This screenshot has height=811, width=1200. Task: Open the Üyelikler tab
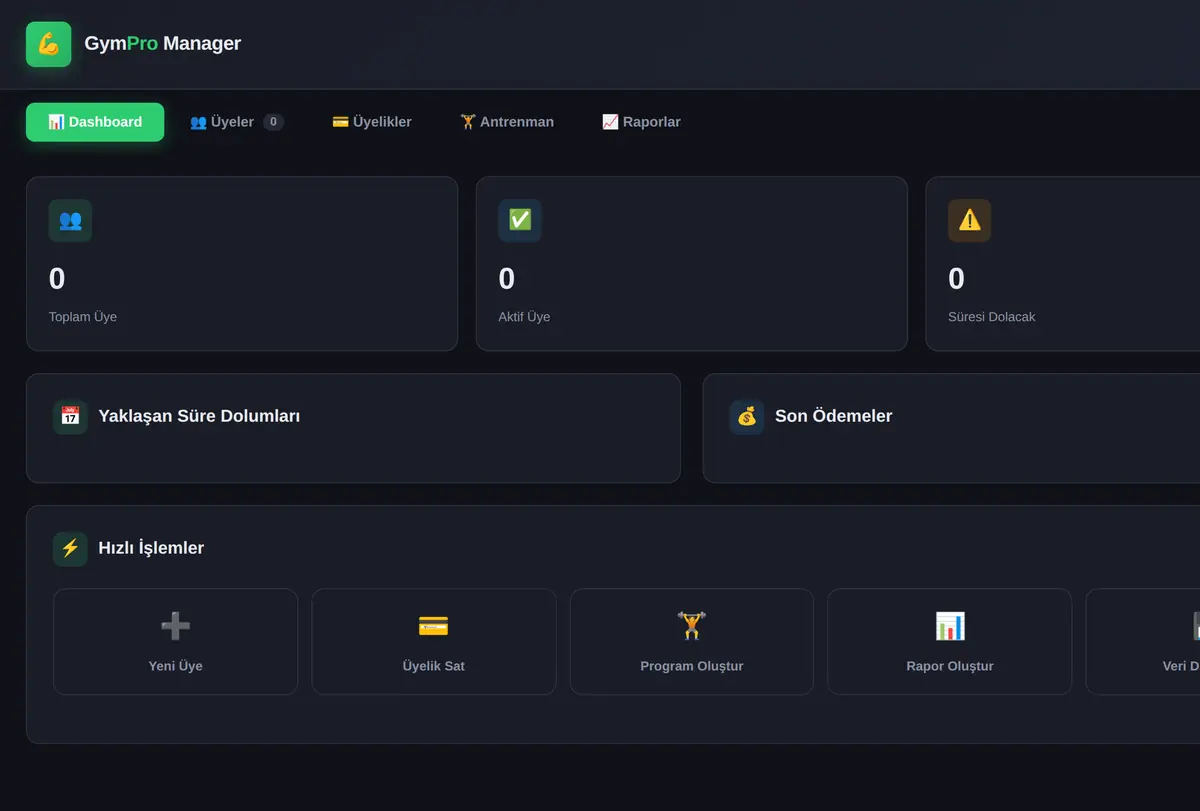(372, 122)
